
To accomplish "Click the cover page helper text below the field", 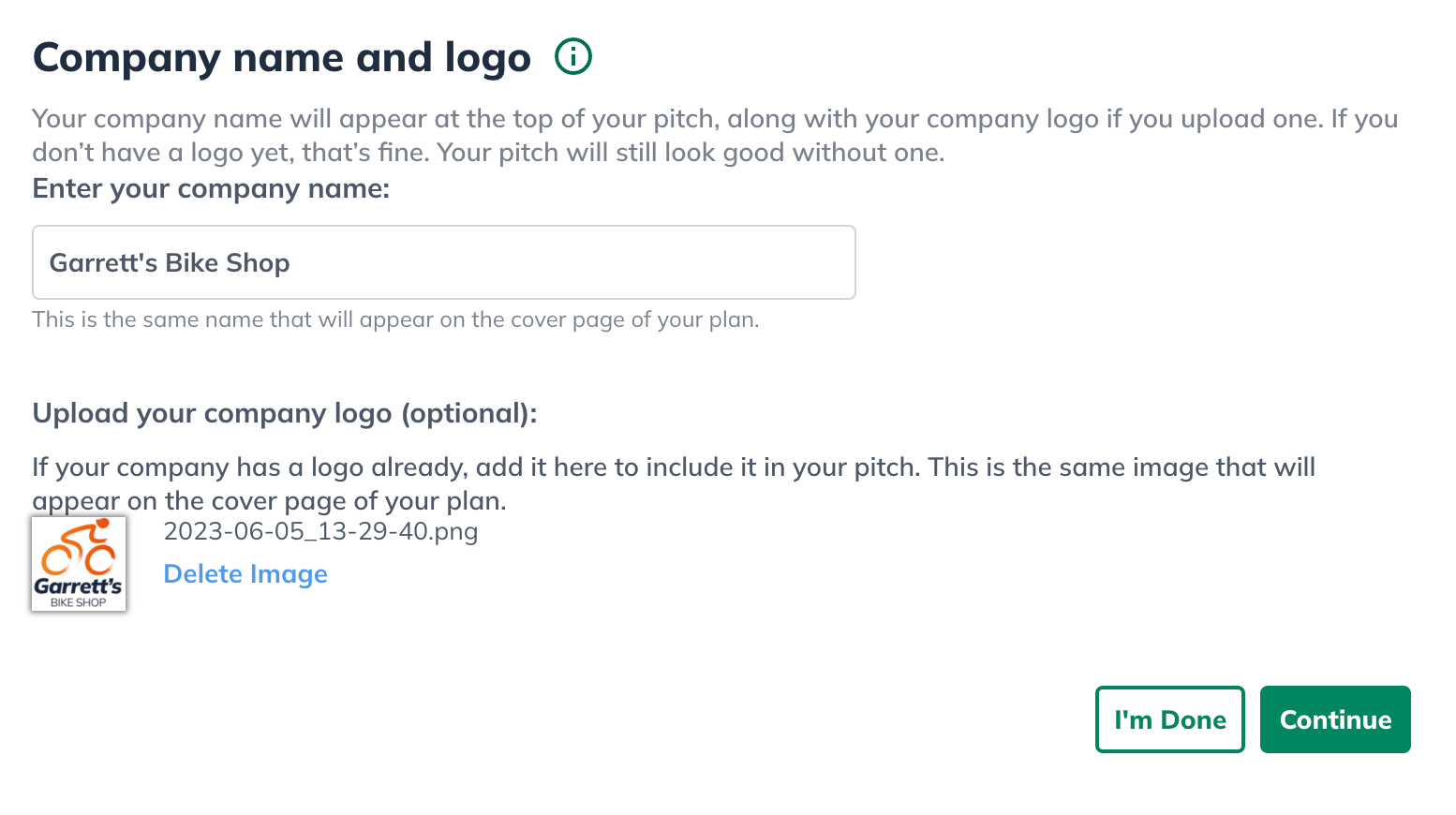I will coord(395,319).
